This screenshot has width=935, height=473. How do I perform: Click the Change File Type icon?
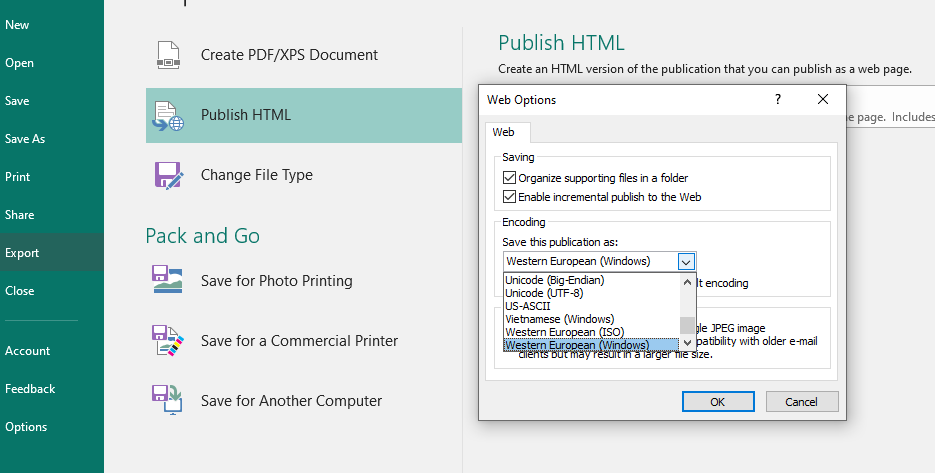click(169, 175)
